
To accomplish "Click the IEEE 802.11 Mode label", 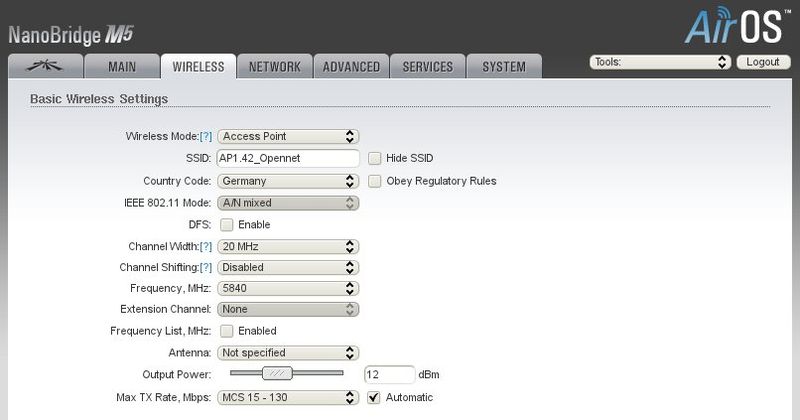I will click(x=167, y=203).
